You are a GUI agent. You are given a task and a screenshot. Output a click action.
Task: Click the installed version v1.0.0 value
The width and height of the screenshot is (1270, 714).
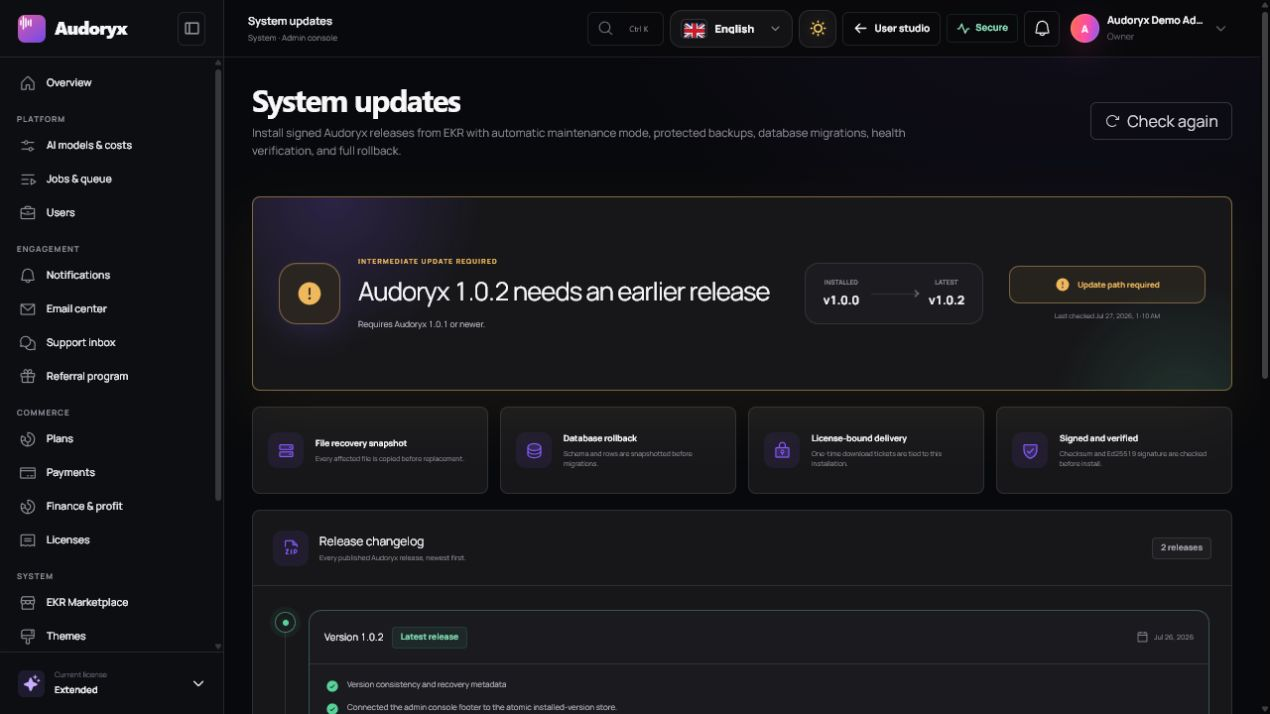841,300
